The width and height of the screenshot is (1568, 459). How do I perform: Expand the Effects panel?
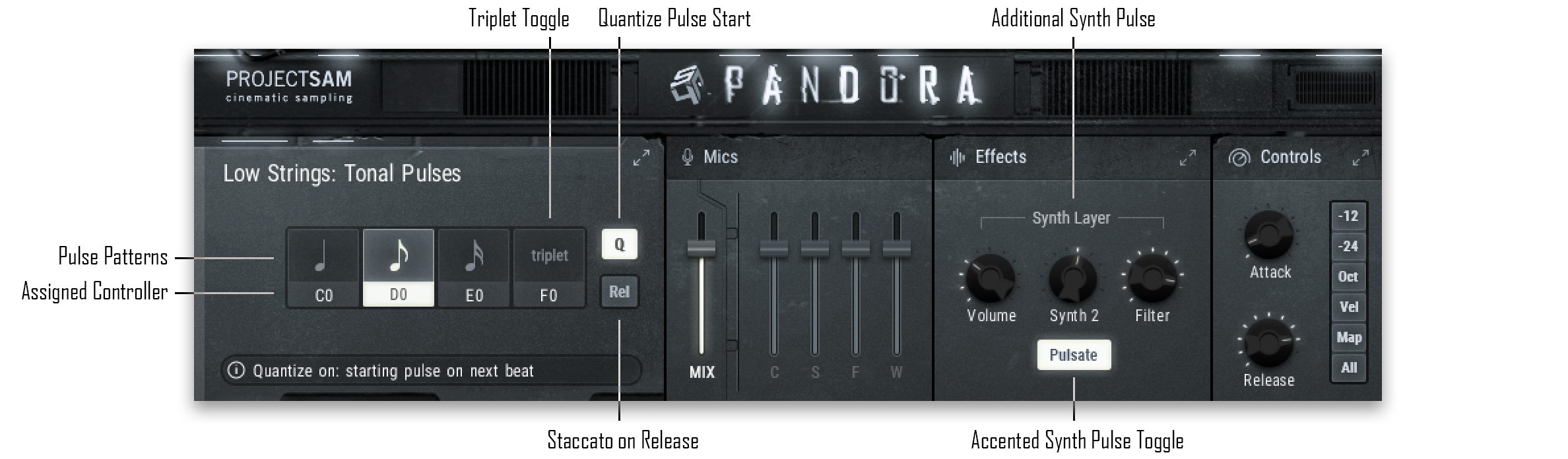coord(1187,158)
